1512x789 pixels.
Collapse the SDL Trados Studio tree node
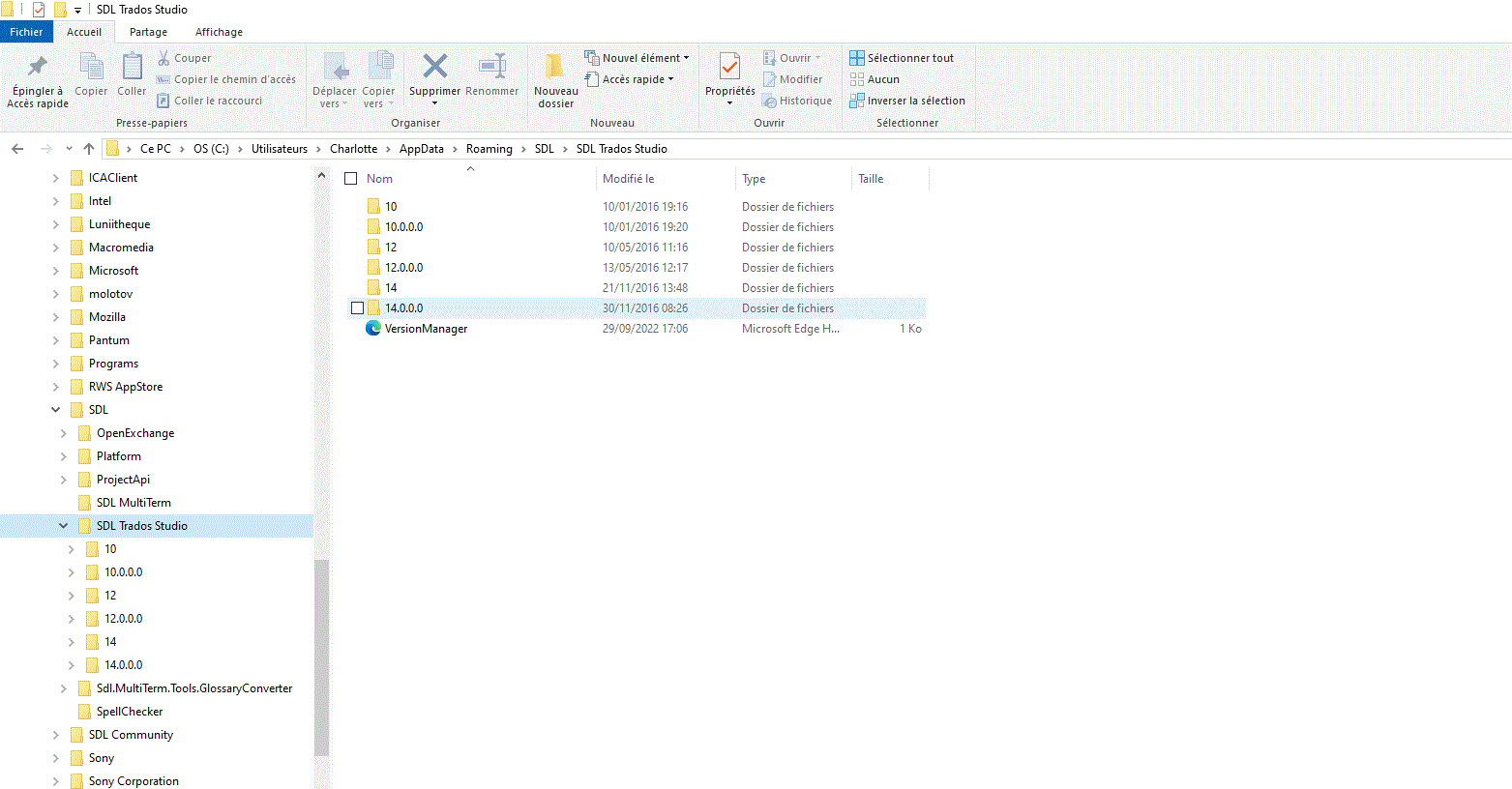63,525
